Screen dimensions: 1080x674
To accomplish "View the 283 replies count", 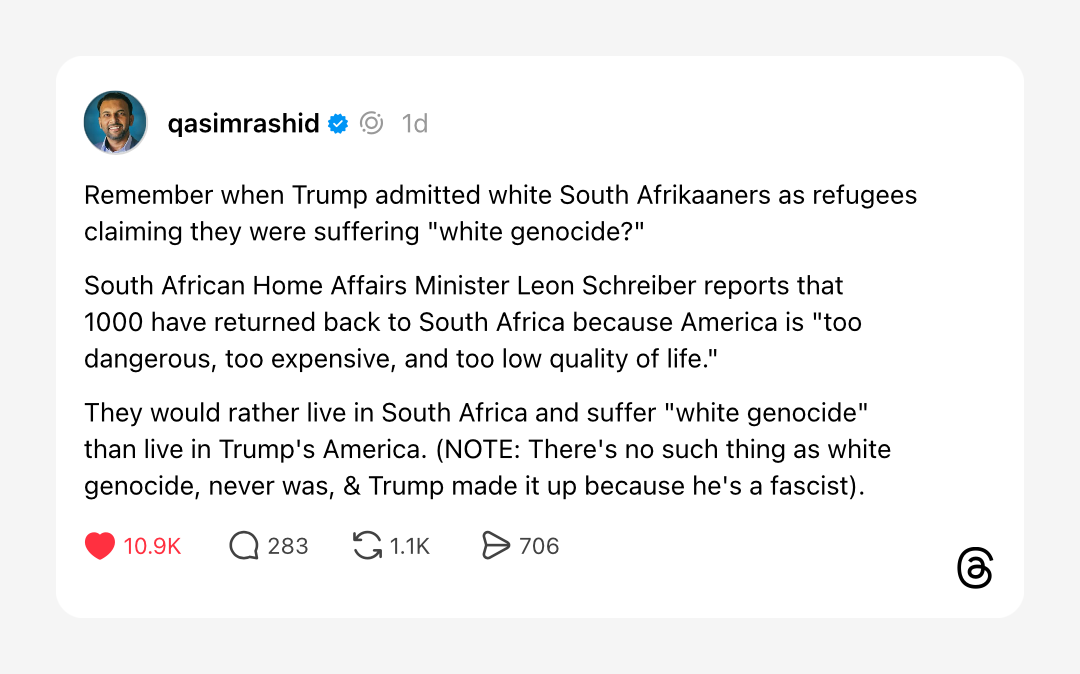I will (288, 546).
